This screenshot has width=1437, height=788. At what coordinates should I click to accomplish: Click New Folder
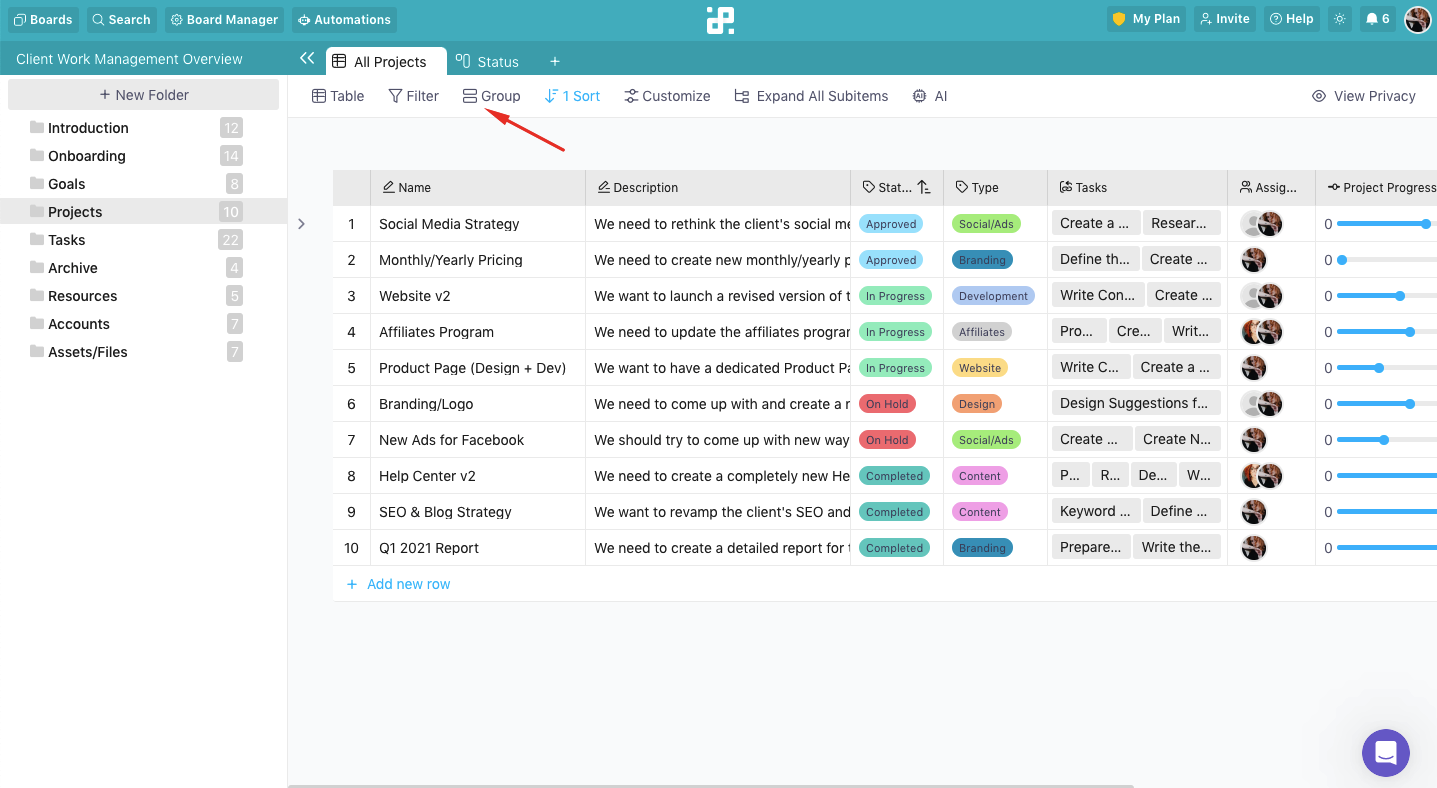(143, 95)
